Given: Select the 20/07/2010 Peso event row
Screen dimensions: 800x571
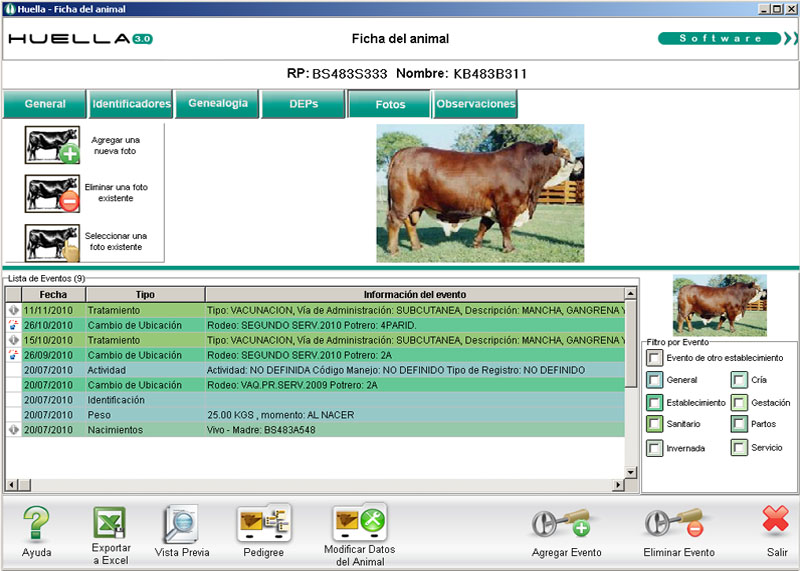Looking at the screenshot, I should tap(315, 415).
